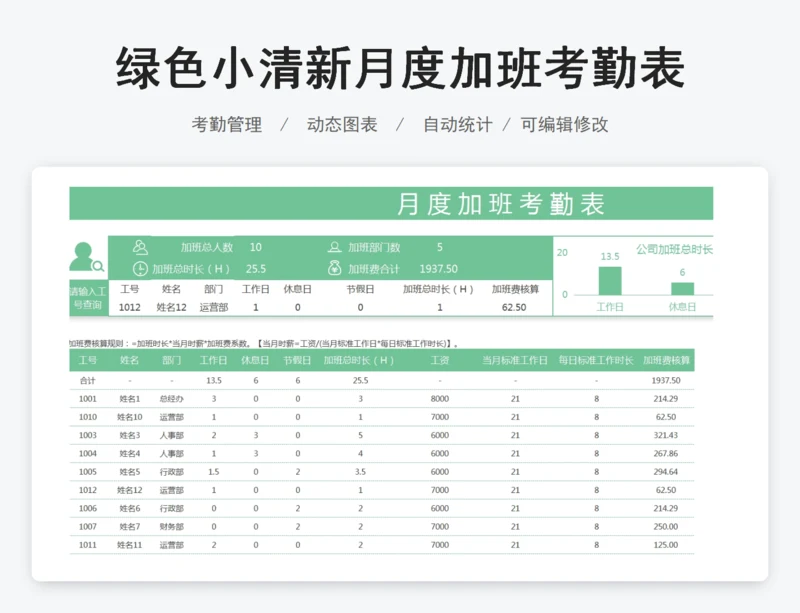Screen dimensions: 800x613
Task: Click the 绿色小清新月度加班考勤表 main heading
Action: pyautogui.click(x=400, y=68)
